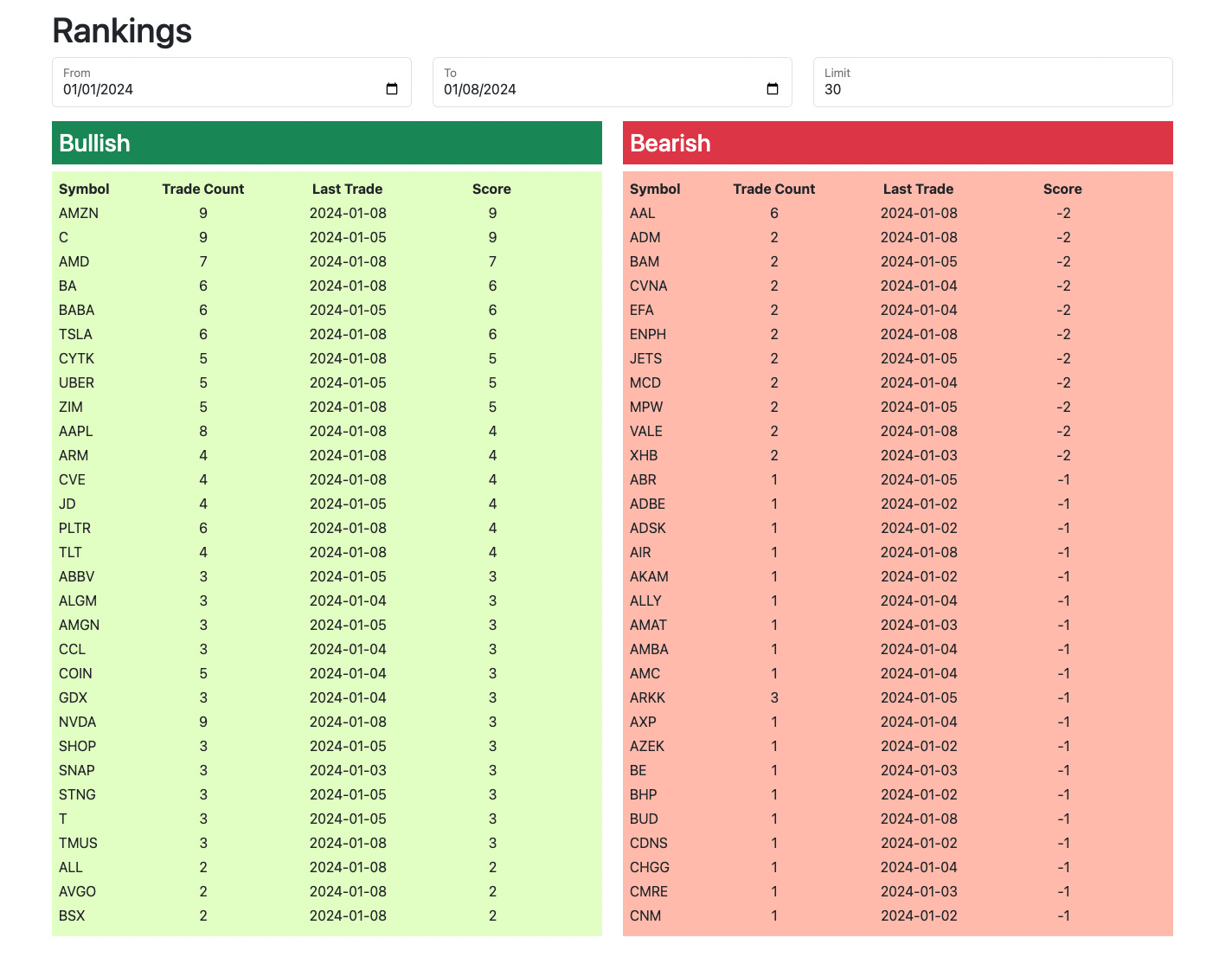Select the ZIM symbol
The width and height of the screenshot is (1232, 957).
(71, 407)
